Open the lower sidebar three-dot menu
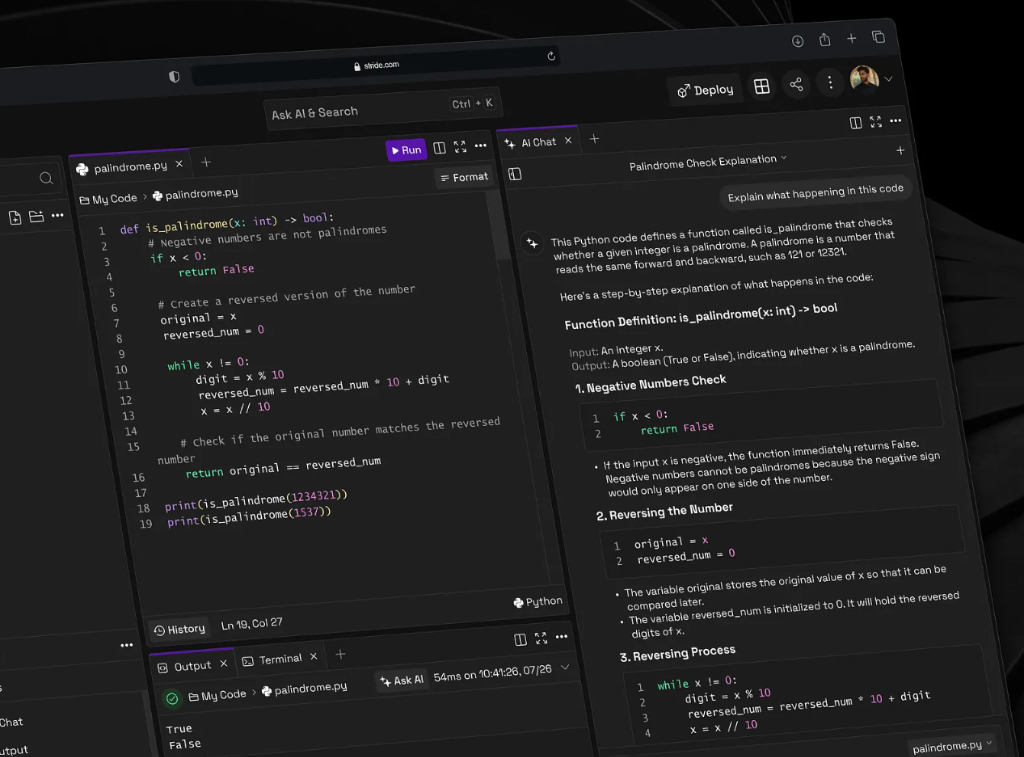Image resolution: width=1024 pixels, height=757 pixels. tap(127, 645)
